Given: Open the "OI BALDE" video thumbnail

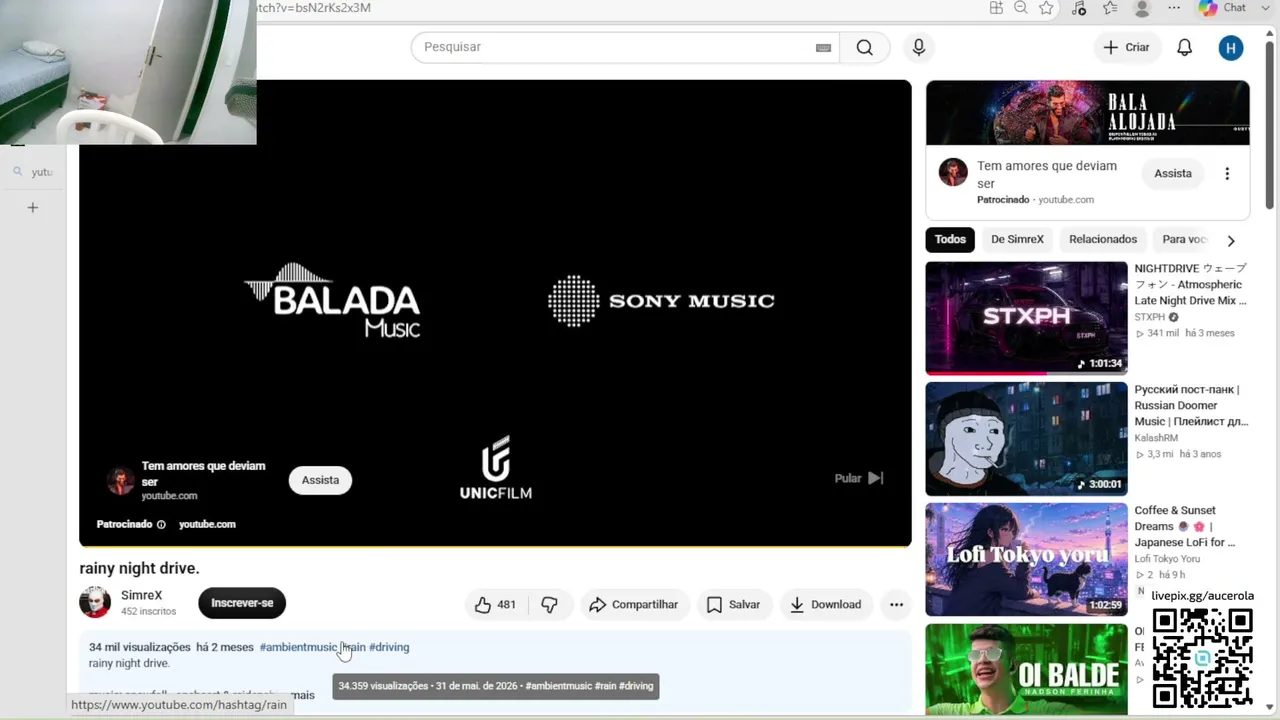Looking at the screenshot, I should coord(1026,670).
